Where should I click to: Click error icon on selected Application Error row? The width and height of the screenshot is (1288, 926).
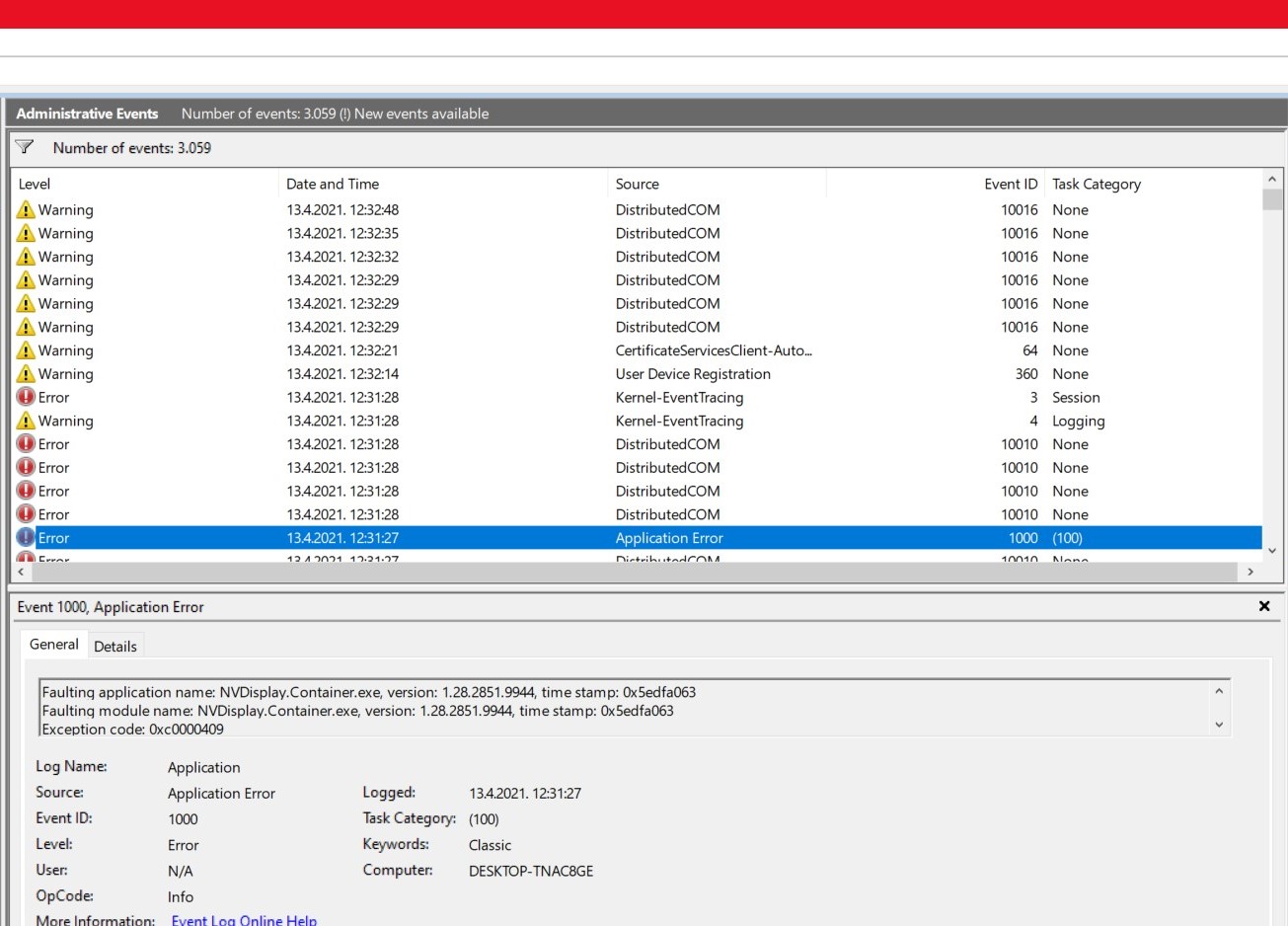tap(26, 538)
